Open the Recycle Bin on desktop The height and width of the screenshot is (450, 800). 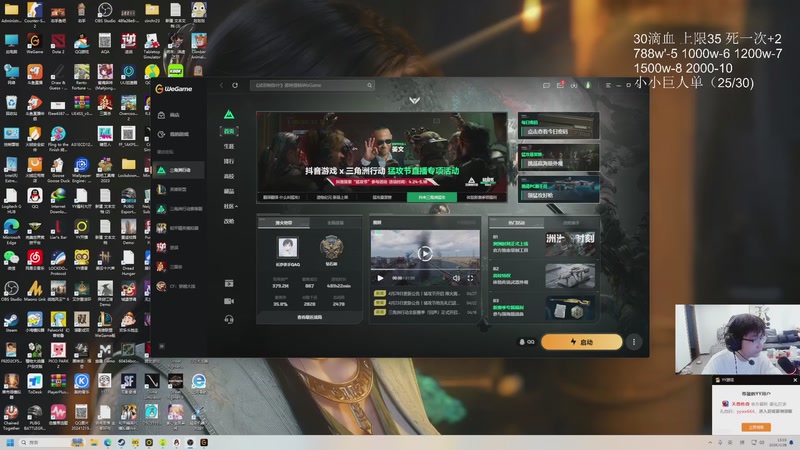(11, 106)
